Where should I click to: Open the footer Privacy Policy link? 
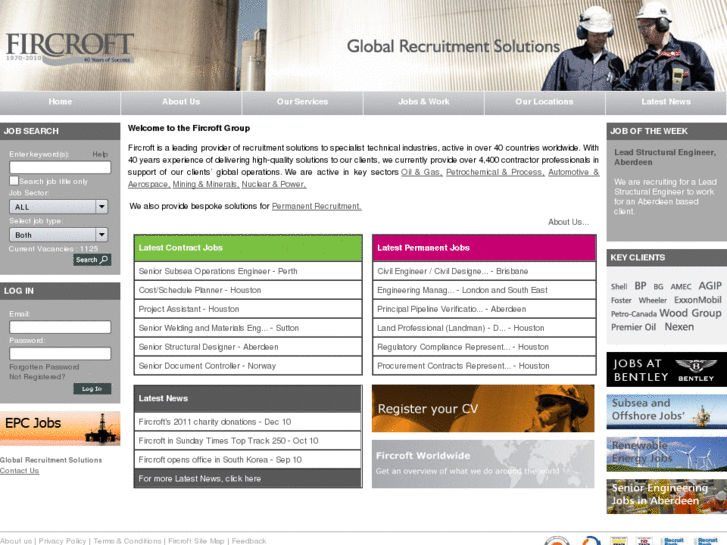coord(62,541)
